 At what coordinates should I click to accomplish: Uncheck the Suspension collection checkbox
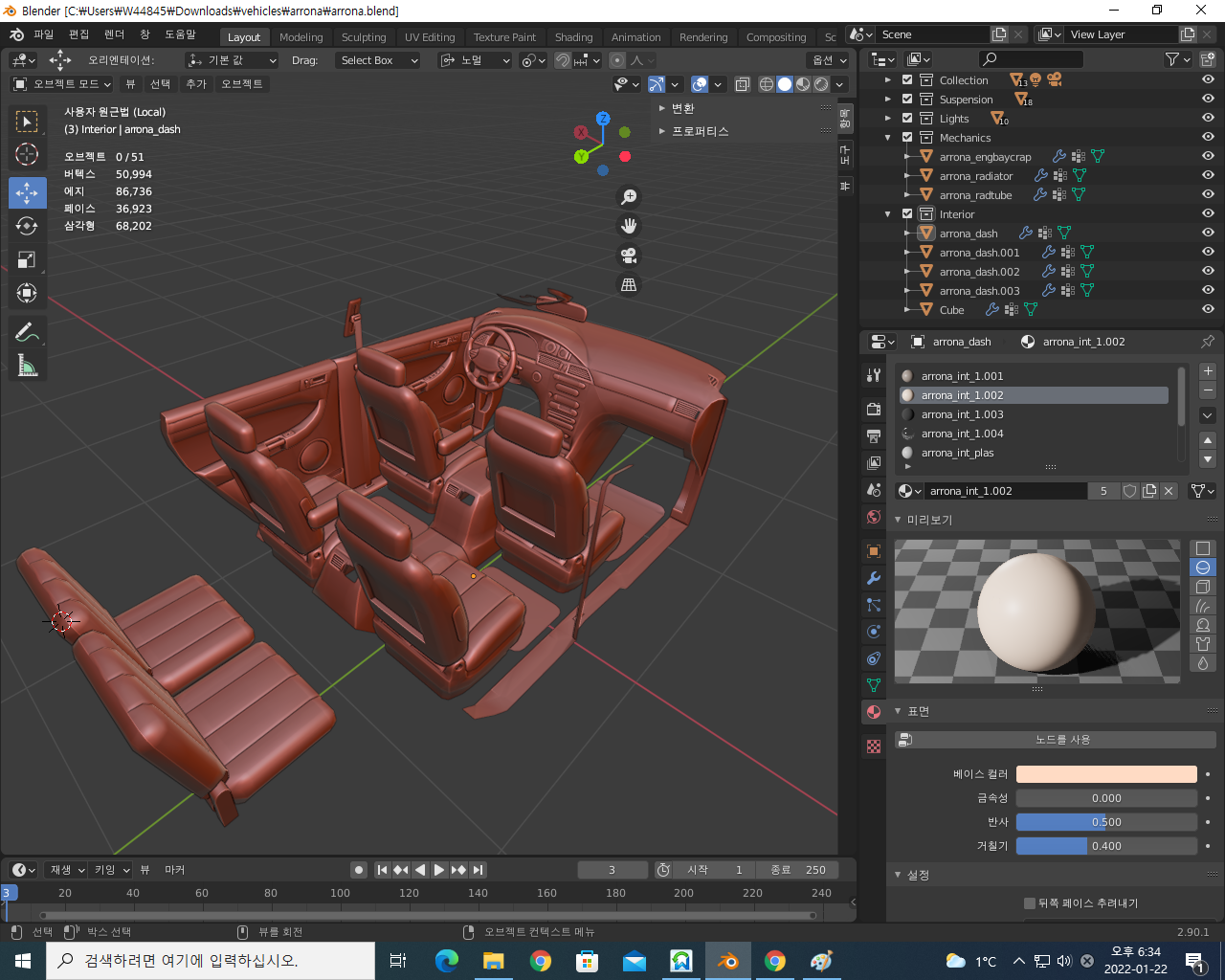tap(907, 100)
